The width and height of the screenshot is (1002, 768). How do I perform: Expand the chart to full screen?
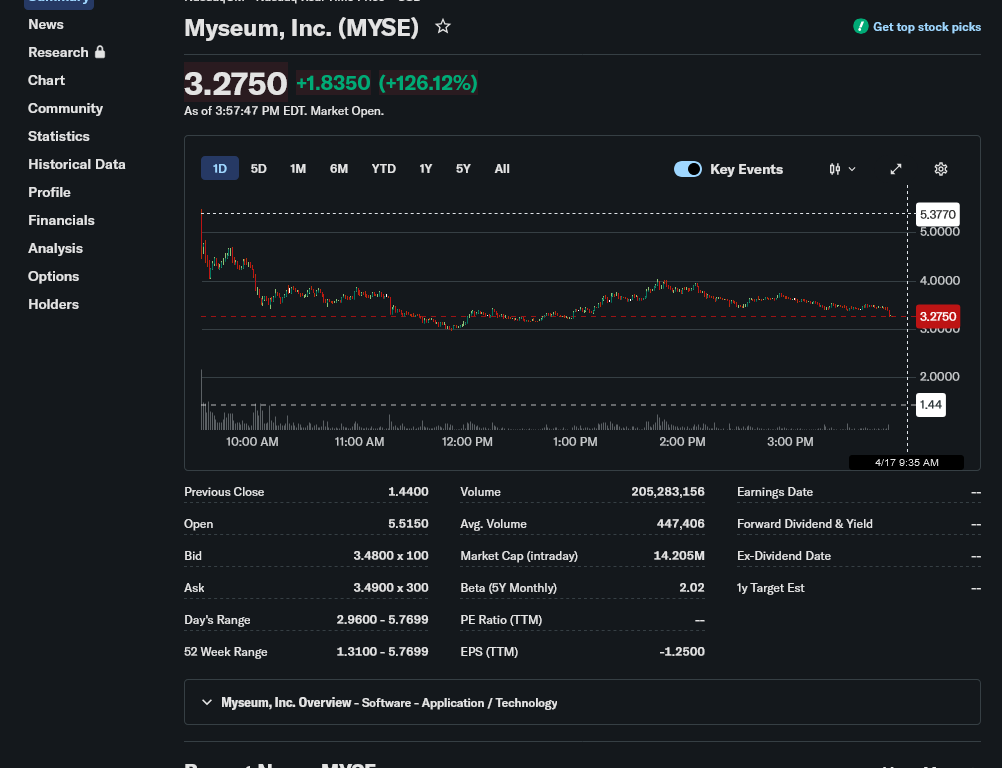coord(896,169)
